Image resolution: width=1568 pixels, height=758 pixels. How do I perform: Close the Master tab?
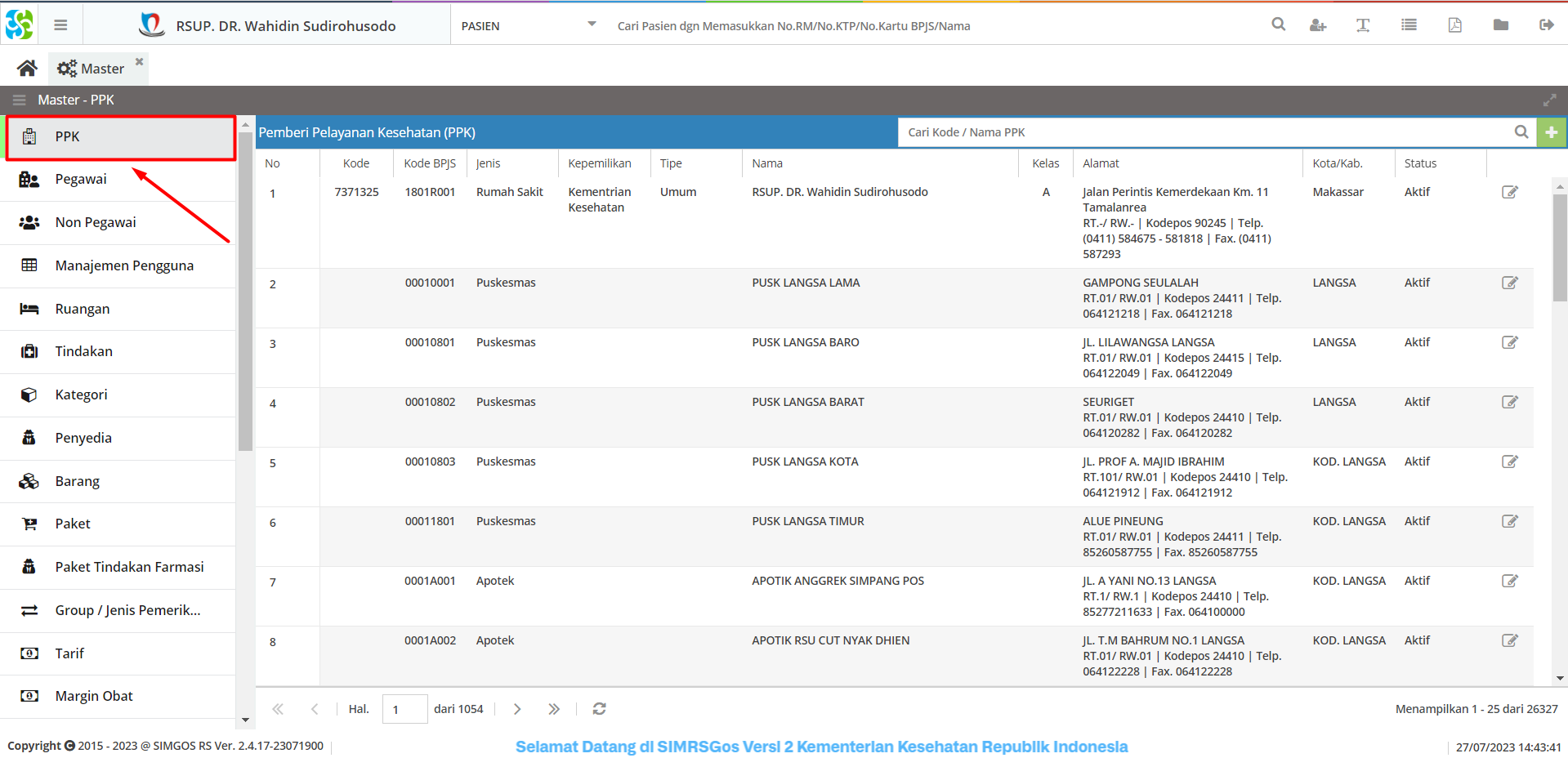tap(139, 61)
